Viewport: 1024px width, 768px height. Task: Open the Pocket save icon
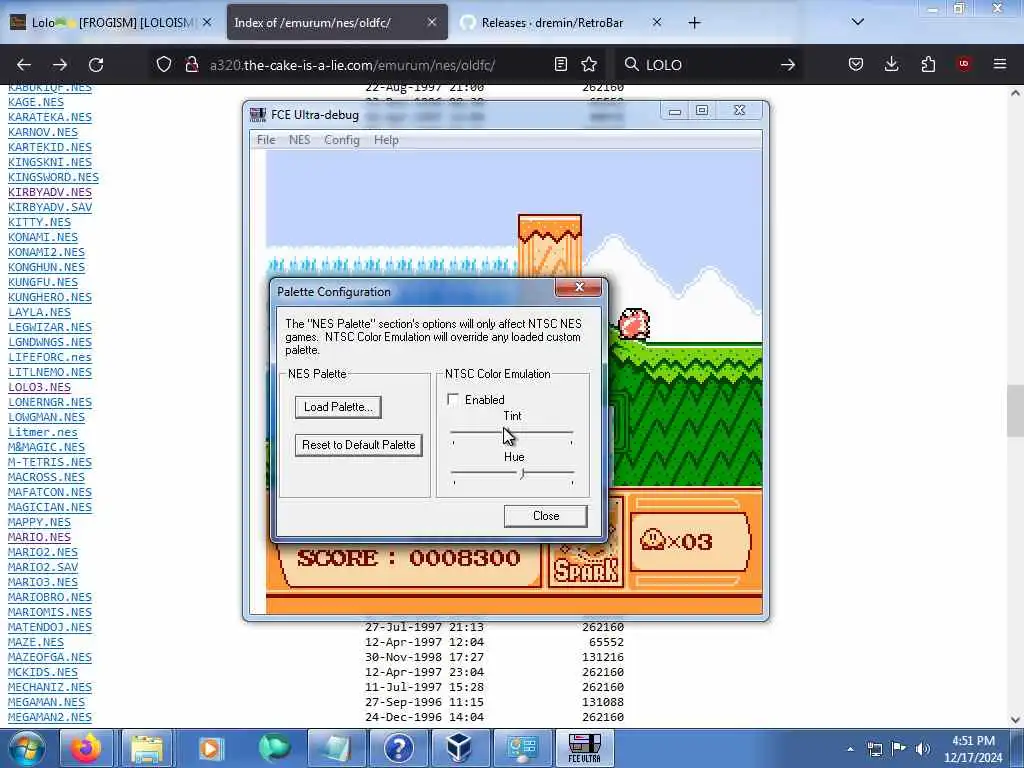point(856,64)
